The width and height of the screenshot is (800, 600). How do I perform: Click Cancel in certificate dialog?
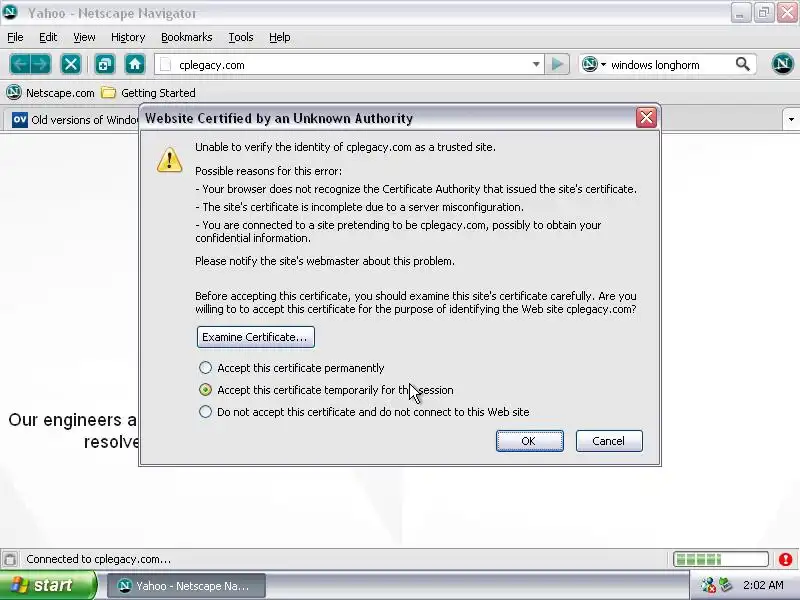609,441
